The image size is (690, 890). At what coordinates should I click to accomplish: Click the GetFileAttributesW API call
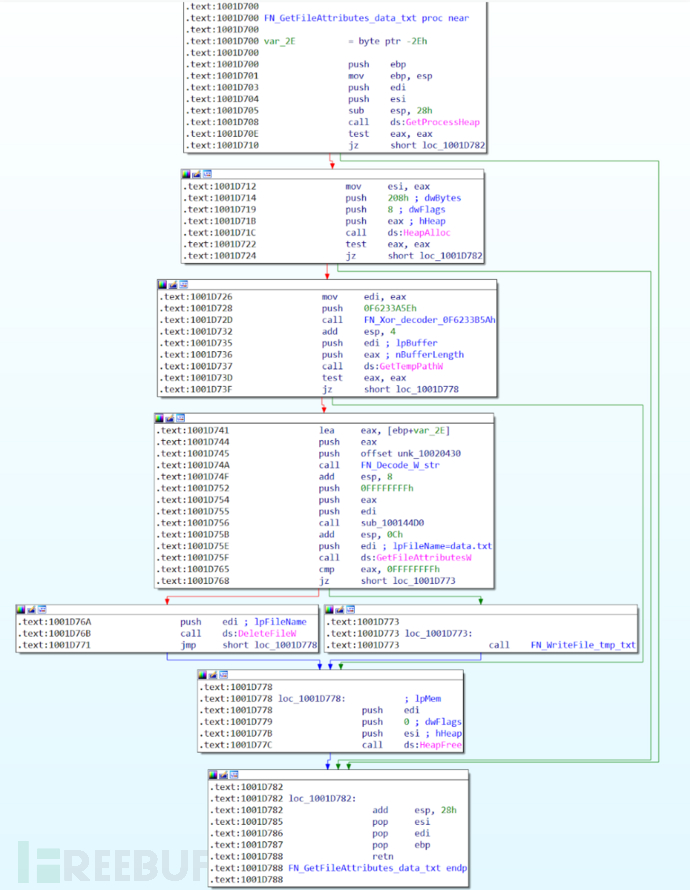[419, 558]
